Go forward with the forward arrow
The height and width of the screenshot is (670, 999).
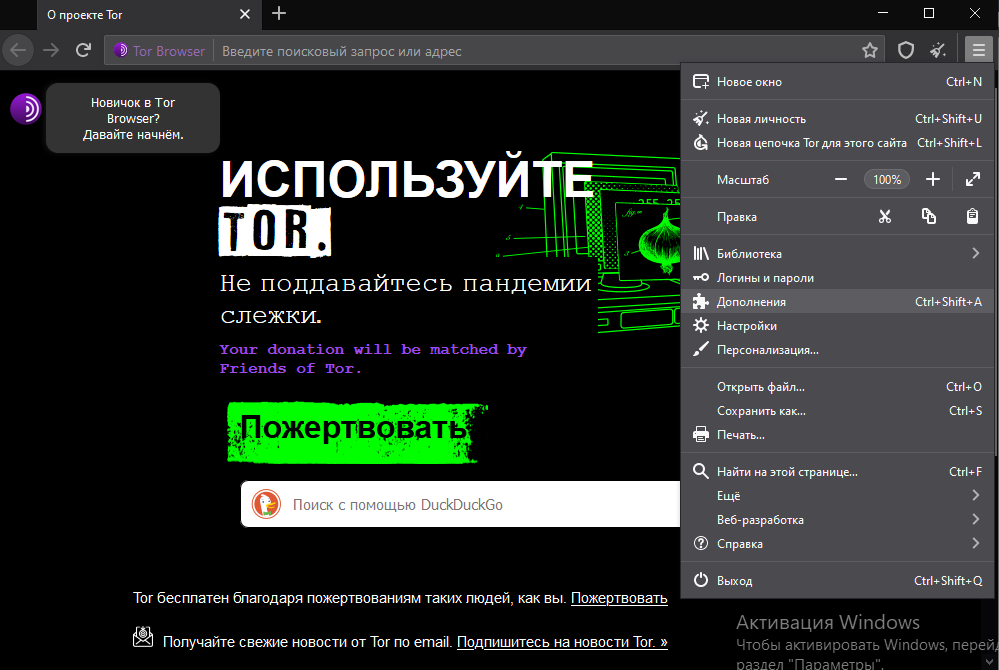[x=51, y=50]
